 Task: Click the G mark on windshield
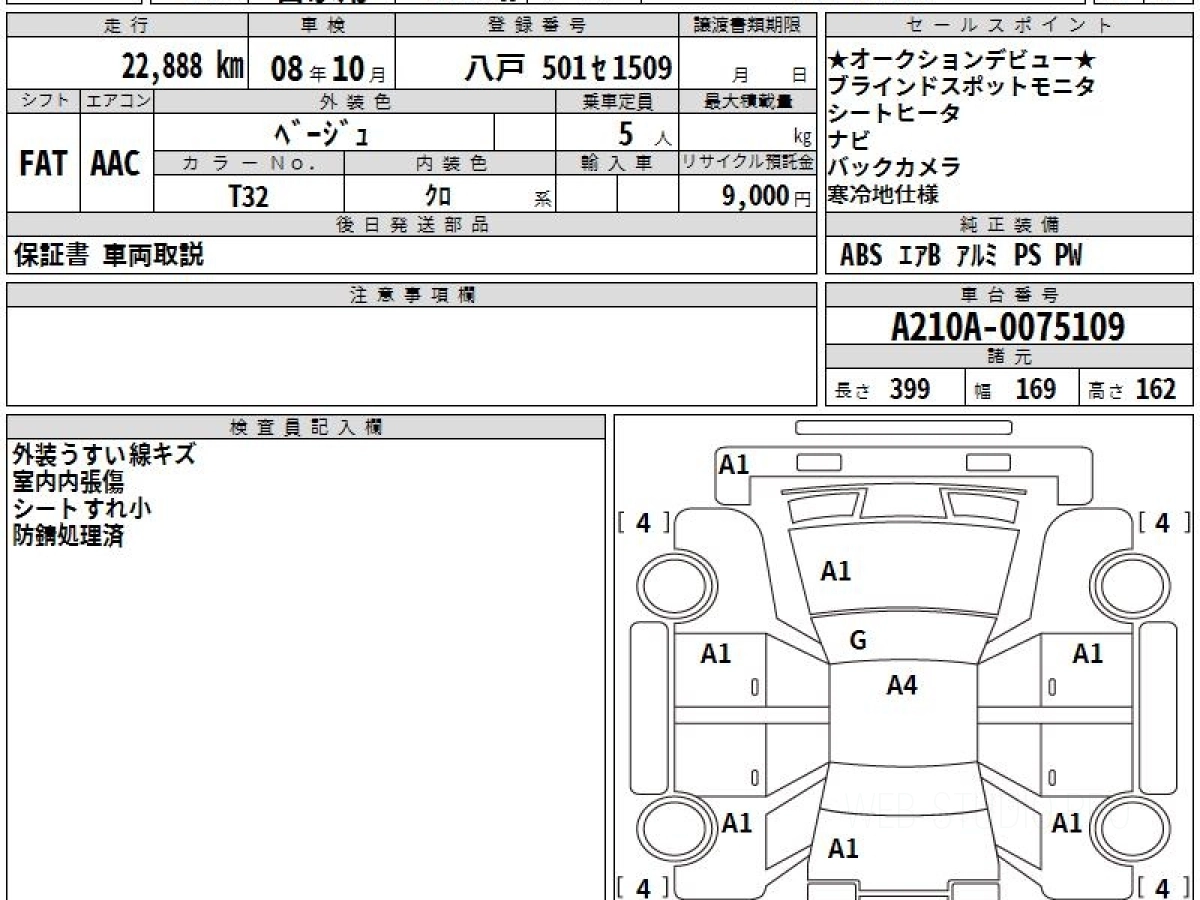[x=857, y=642]
